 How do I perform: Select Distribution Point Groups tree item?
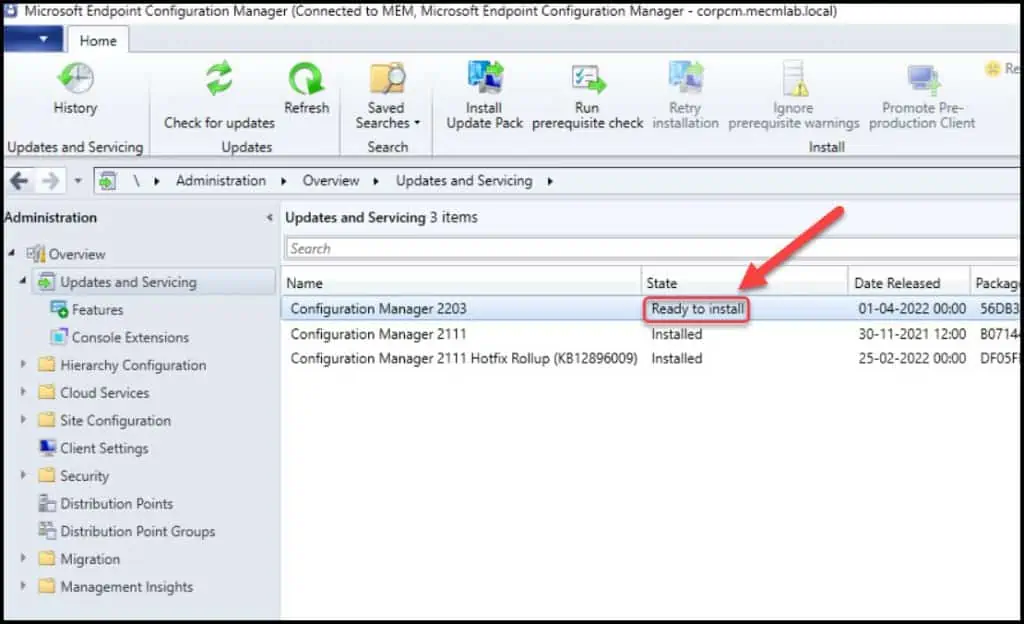click(x=137, y=531)
